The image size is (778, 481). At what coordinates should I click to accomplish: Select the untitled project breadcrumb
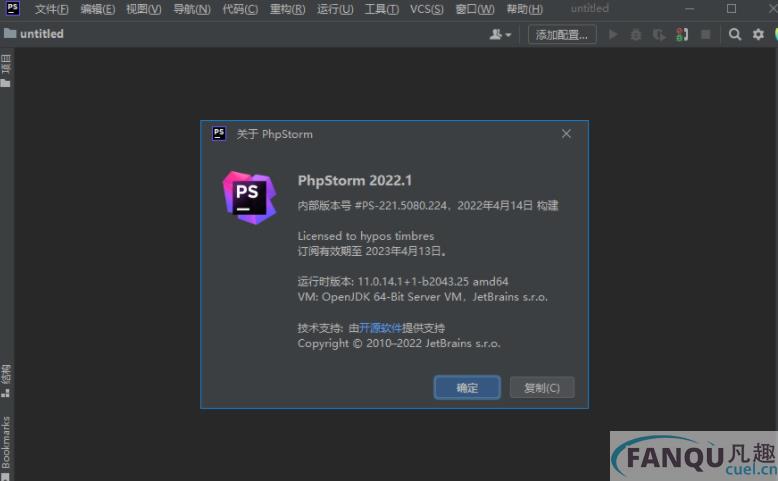[x=34, y=34]
